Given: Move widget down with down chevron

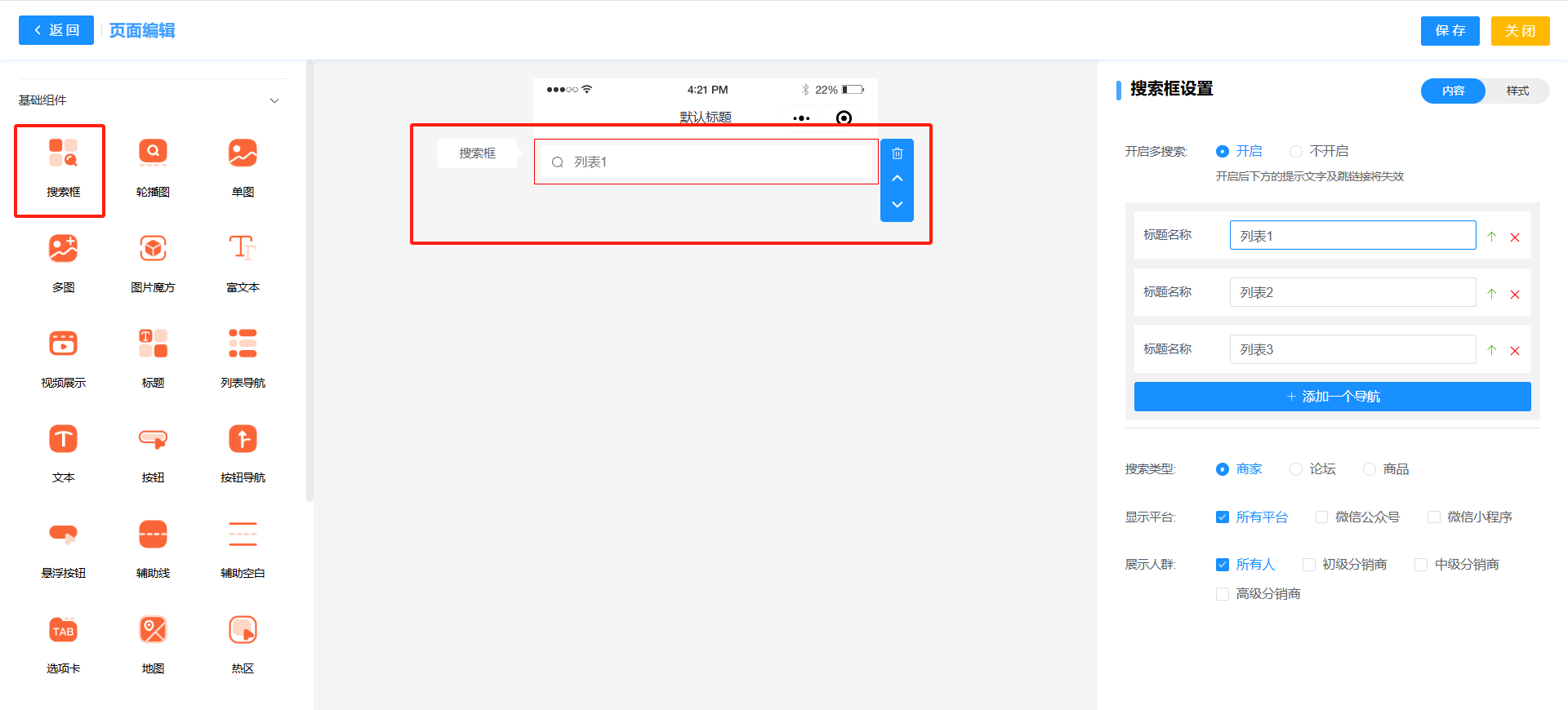Looking at the screenshot, I should click(897, 204).
